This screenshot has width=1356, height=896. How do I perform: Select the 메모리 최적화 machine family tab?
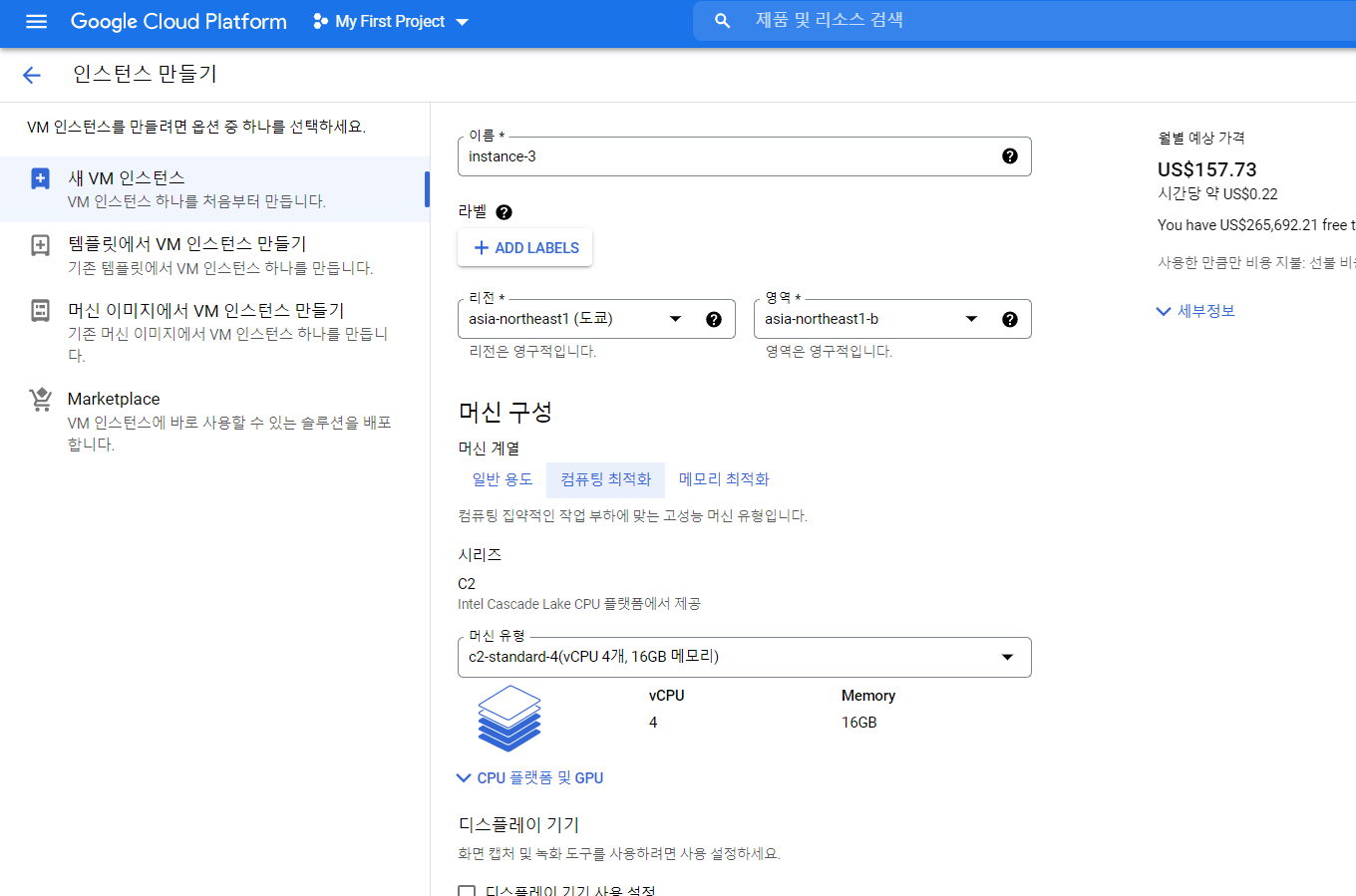coord(724,479)
